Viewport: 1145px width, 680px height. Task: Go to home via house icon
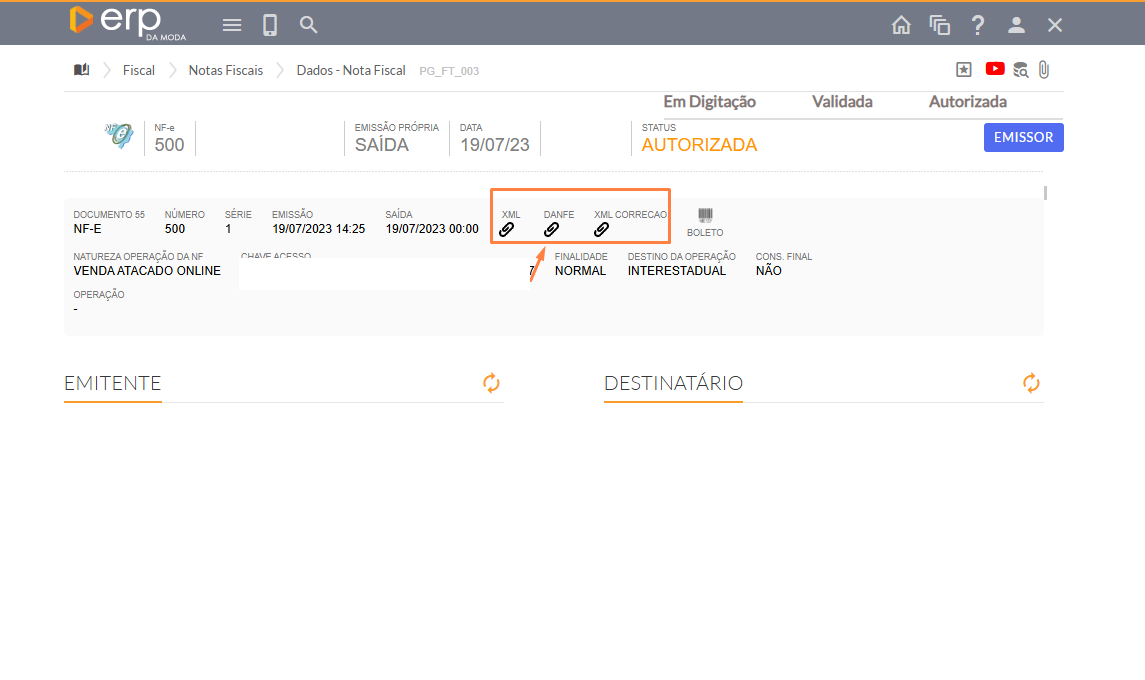[901, 25]
